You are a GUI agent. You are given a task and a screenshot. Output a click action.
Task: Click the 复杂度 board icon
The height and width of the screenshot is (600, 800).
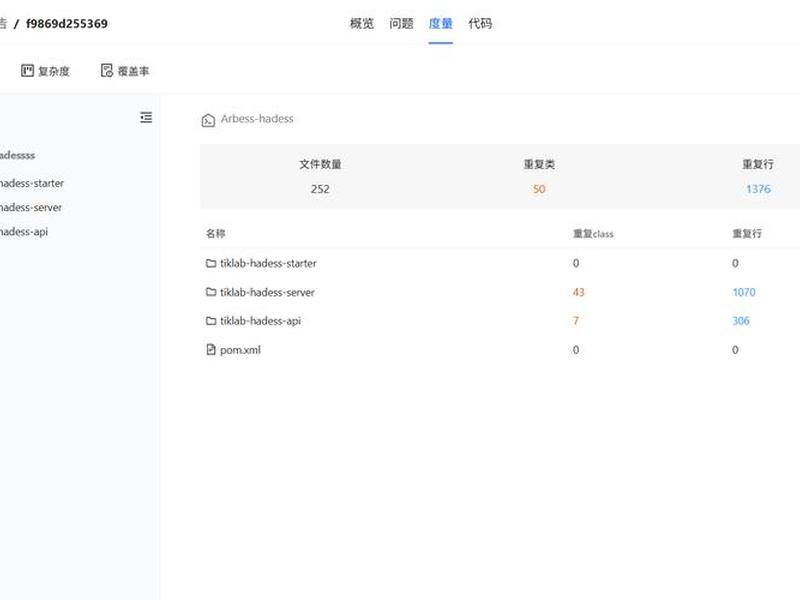click(x=27, y=70)
